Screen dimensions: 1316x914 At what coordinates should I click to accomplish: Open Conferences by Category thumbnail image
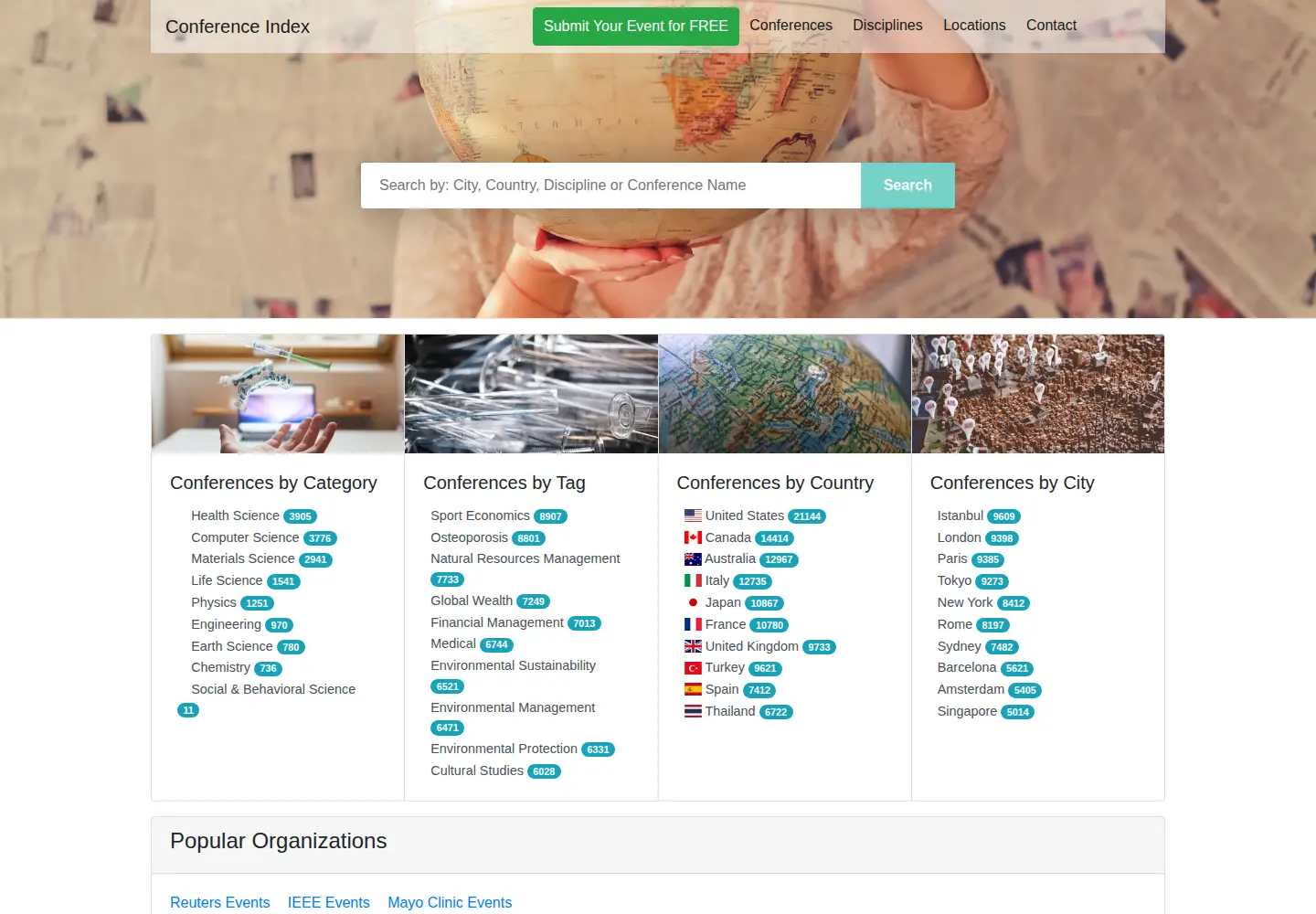(278, 394)
